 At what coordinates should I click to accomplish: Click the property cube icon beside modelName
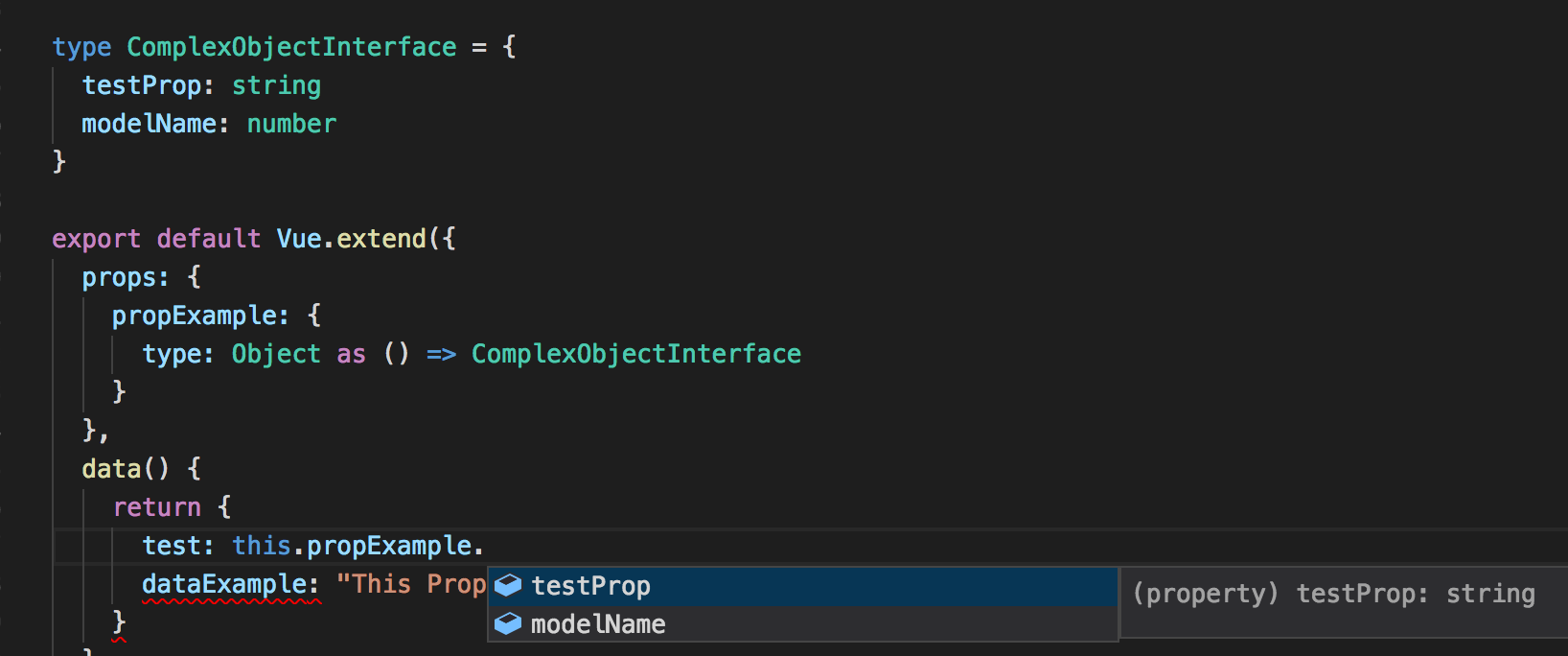click(509, 623)
